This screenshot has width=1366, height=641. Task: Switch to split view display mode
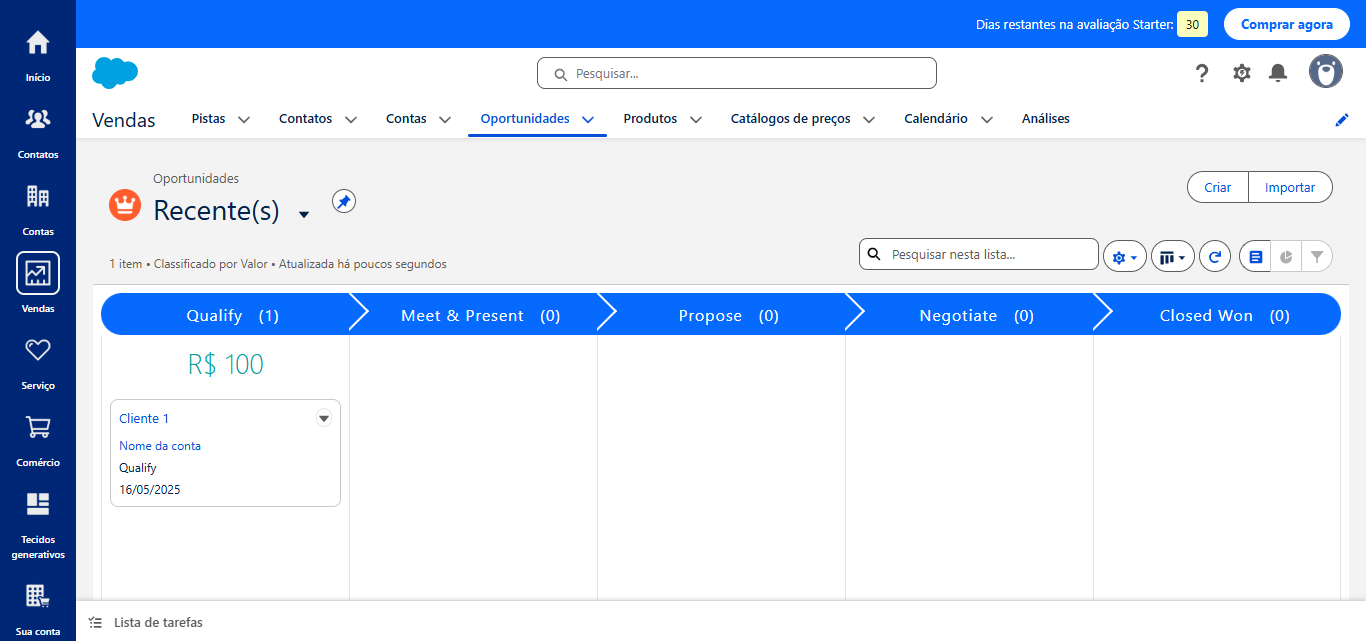[x=1255, y=256]
